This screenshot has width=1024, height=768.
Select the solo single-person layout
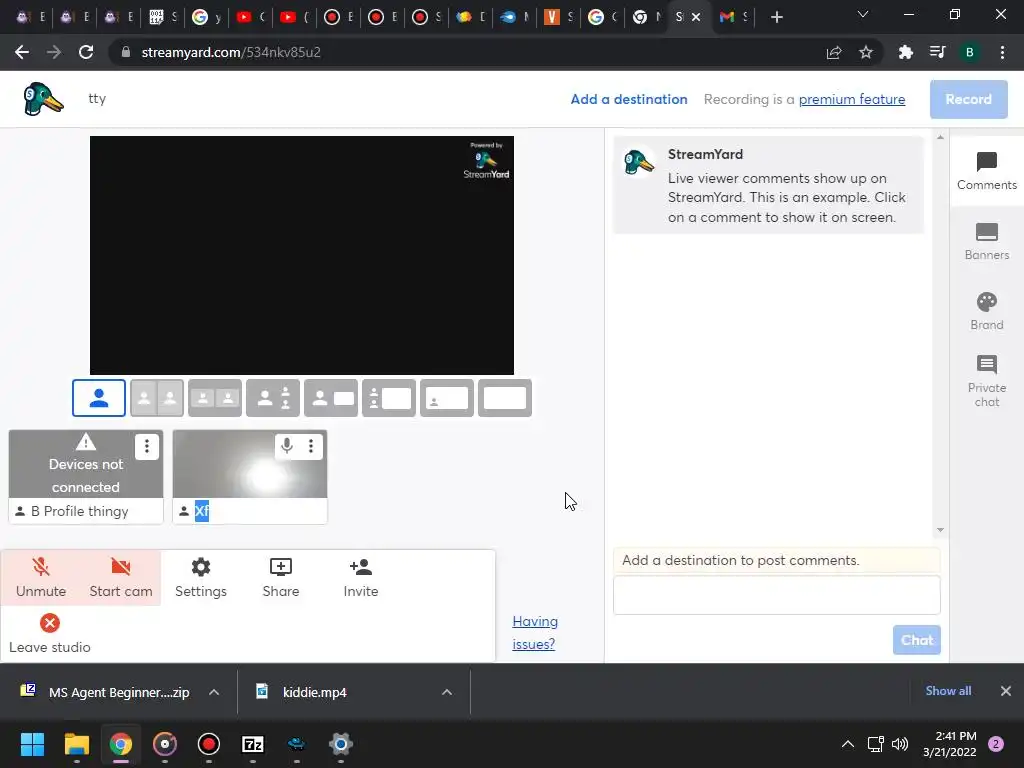[99, 398]
